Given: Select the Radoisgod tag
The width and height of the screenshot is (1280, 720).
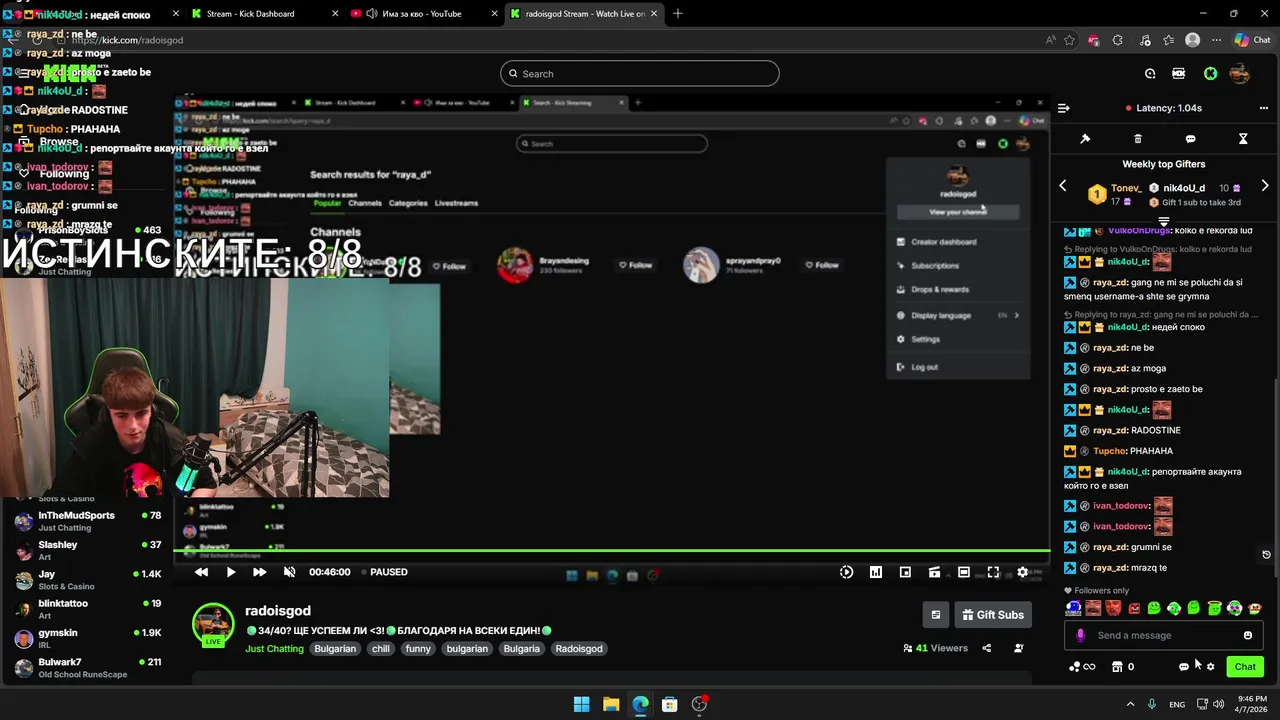Looking at the screenshot, I should tap(579, 649).
